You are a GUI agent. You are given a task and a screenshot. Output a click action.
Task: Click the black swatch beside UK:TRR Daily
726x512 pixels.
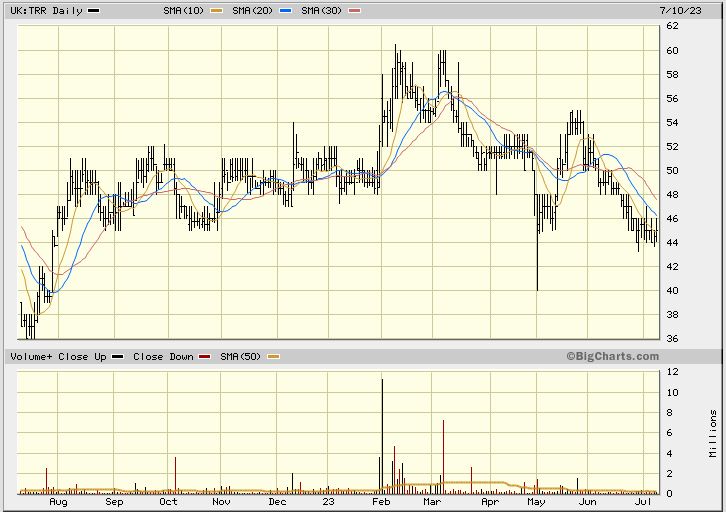(x=94, y=10)
